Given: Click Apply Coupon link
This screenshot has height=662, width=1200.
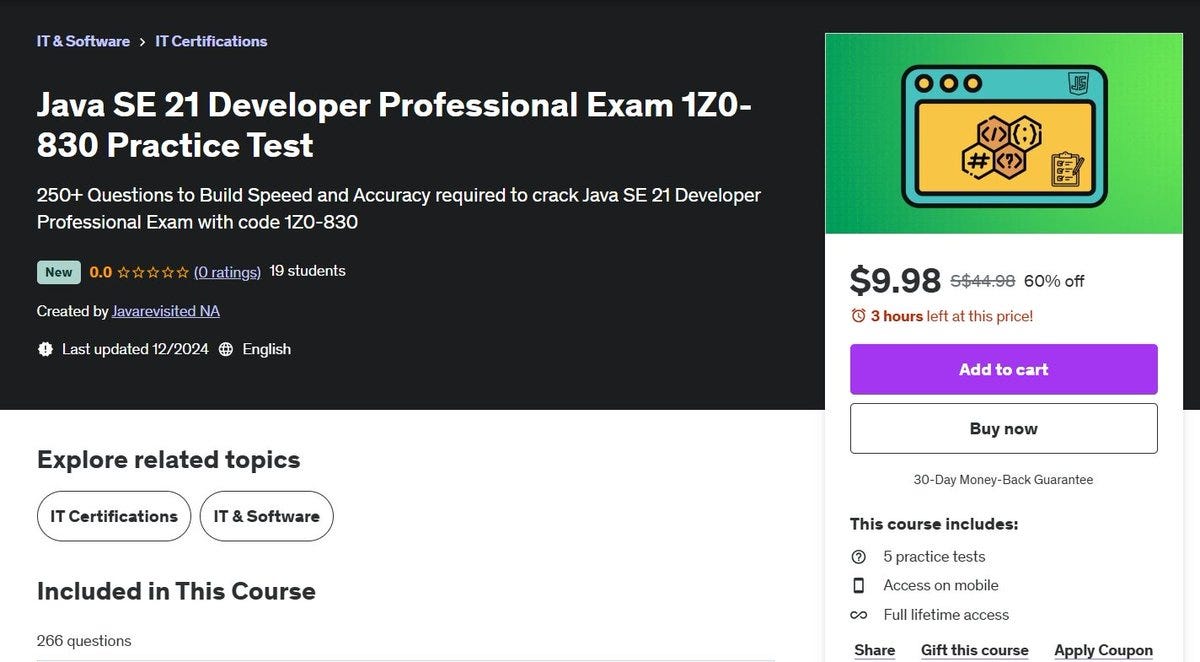Looking at the screenshot, I should (x=1104, y=650).
